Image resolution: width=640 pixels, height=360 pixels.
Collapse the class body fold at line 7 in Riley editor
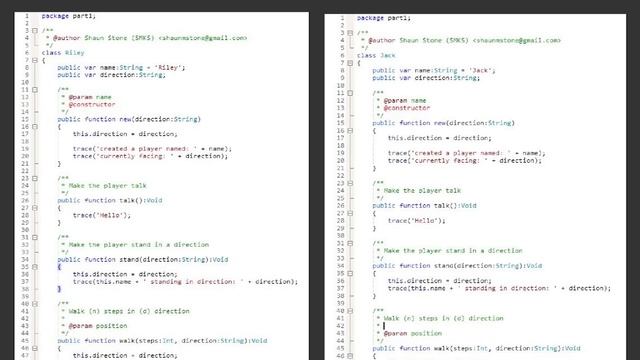[35, 60]
